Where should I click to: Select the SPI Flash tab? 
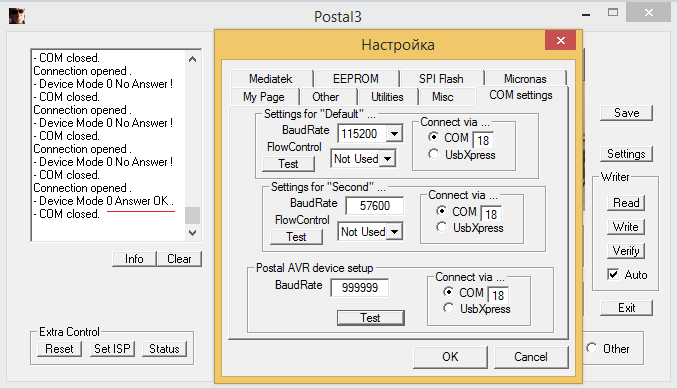(x=441, y=79)
